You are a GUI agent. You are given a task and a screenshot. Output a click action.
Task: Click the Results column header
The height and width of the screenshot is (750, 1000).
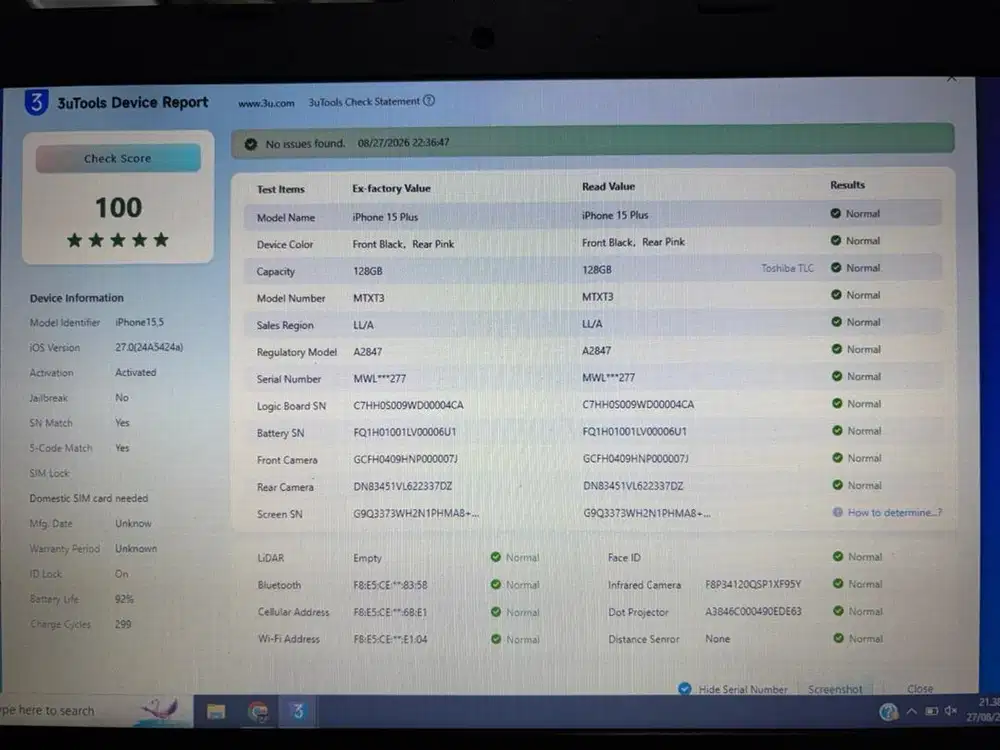[x=848, y=185]
